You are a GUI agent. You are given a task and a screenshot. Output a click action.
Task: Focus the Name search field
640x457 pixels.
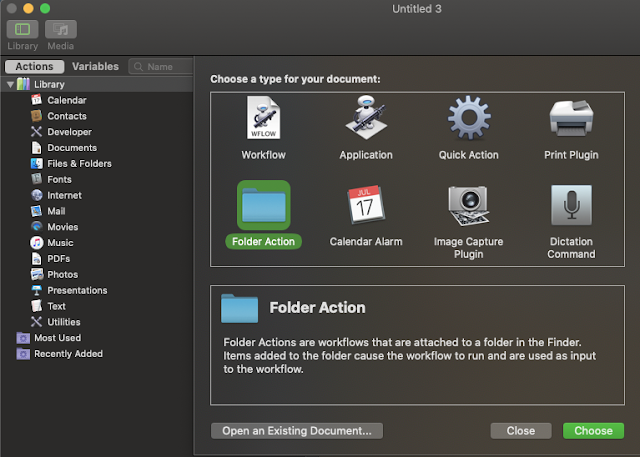coord(161,67)
